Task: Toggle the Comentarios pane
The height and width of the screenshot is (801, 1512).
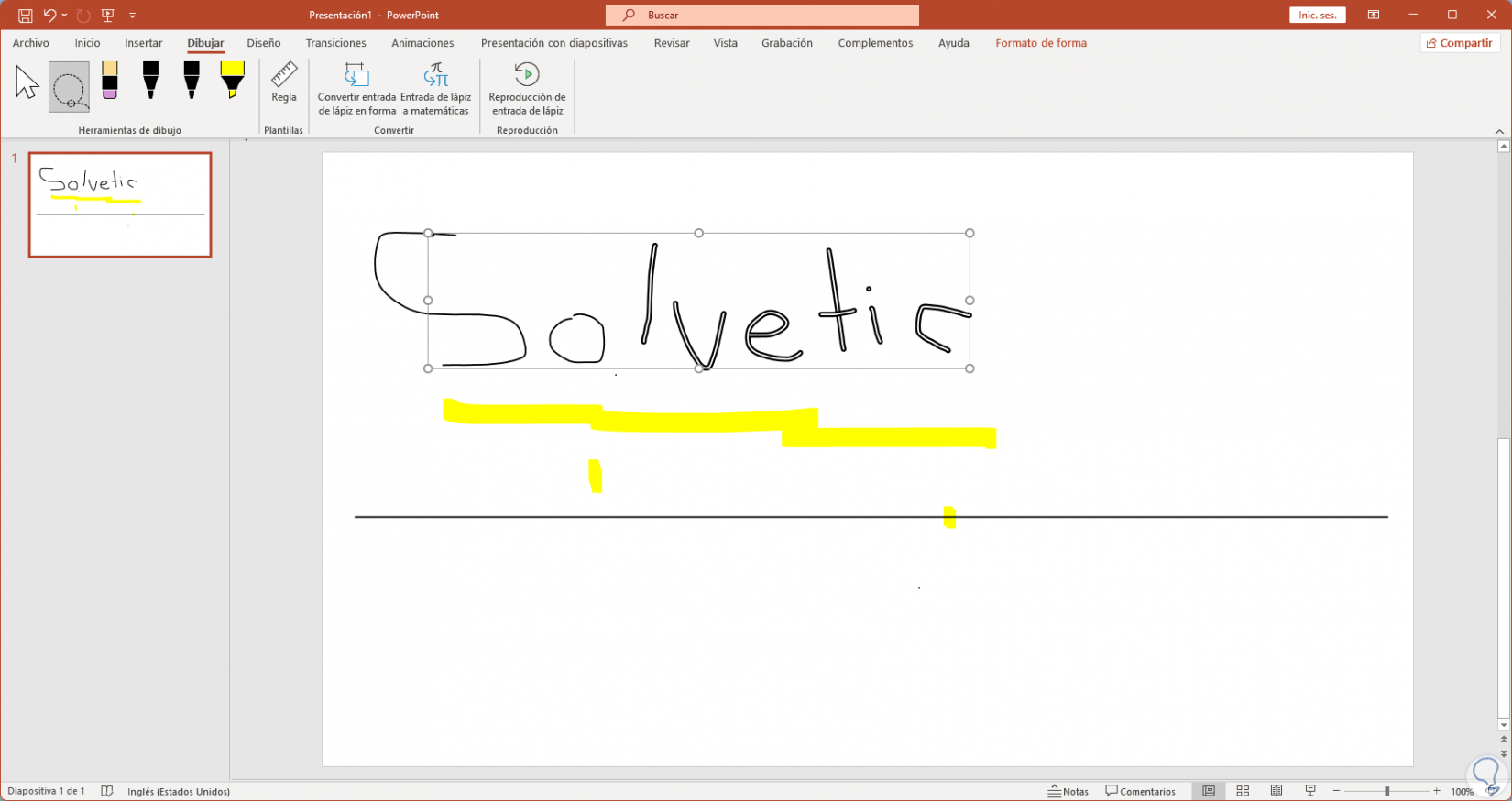Action: [1141, 792]
